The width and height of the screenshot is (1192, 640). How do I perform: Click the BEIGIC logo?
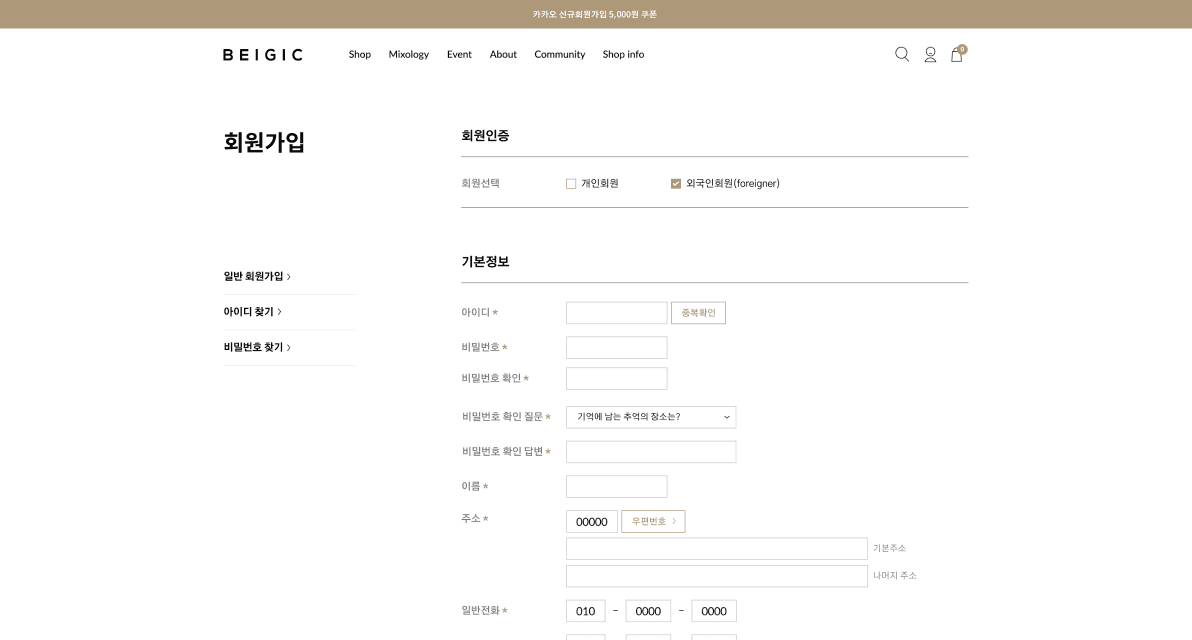click(261, 54)
